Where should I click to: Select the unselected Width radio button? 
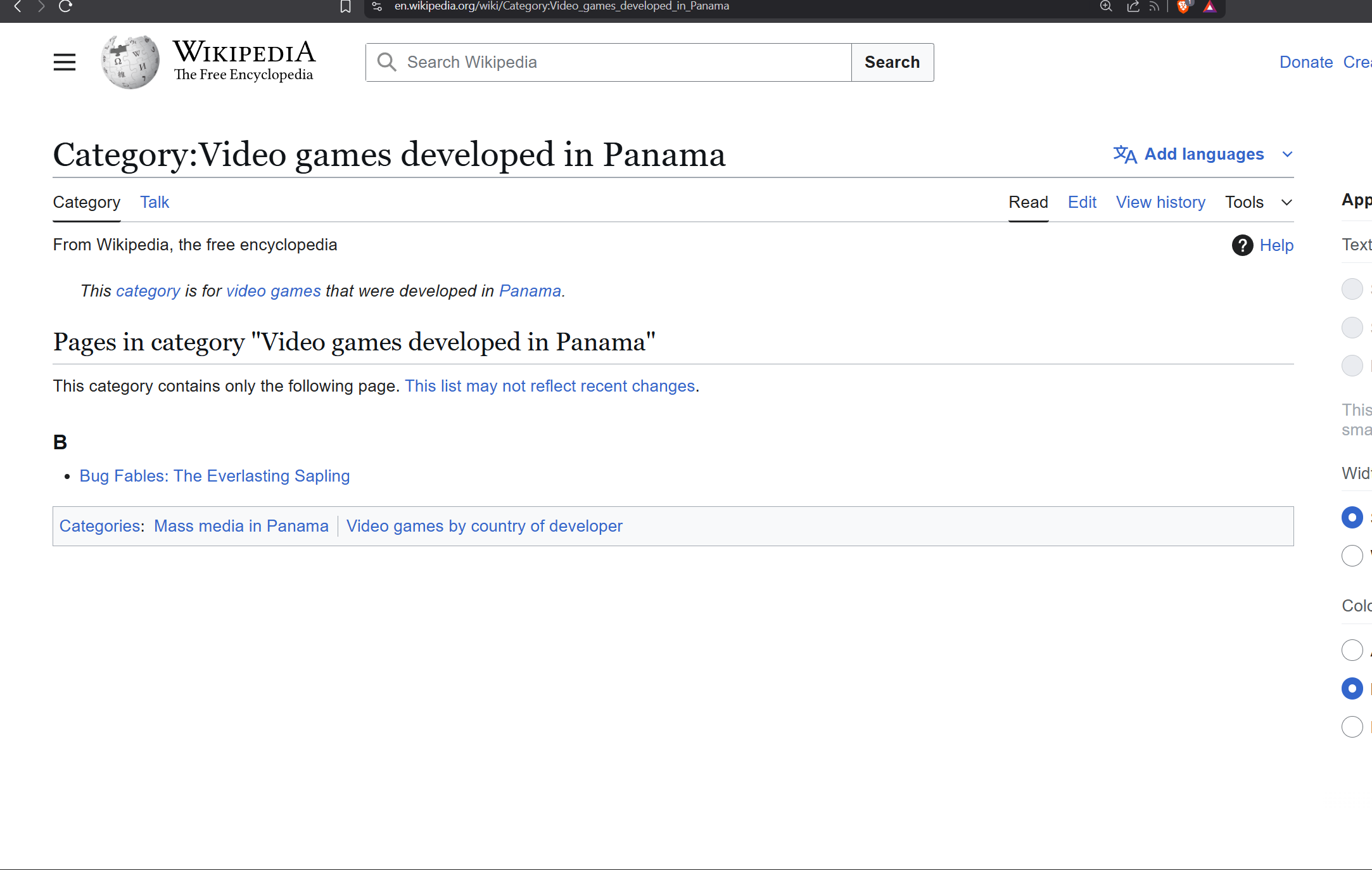pyautogui.click(x=1352, y=556)
